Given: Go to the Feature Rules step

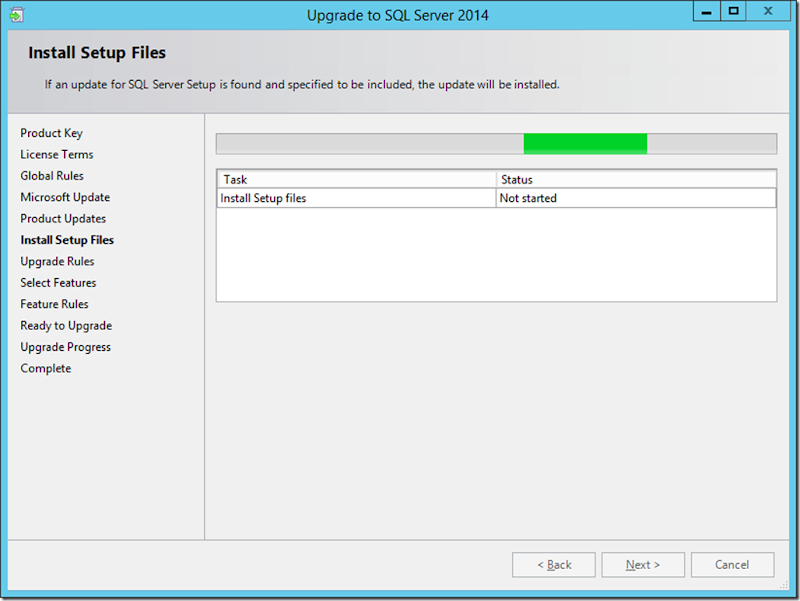Looking at the screenshot, I should coord(54,304).
